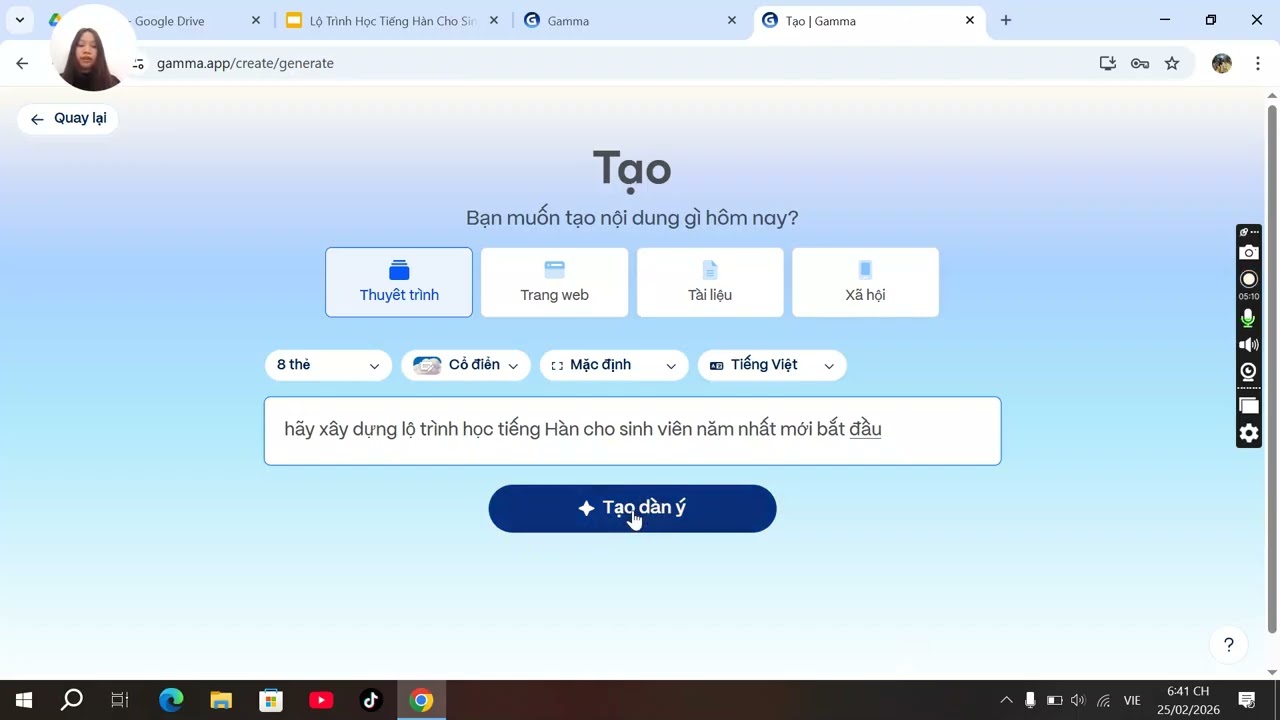Close the Google Drive tab

tap(256, 20)
